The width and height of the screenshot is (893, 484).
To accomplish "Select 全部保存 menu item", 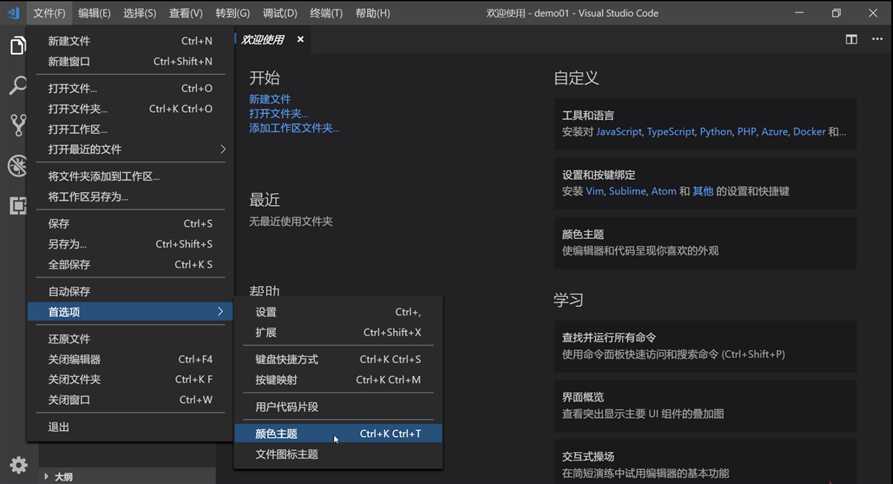I will point(130,264).
